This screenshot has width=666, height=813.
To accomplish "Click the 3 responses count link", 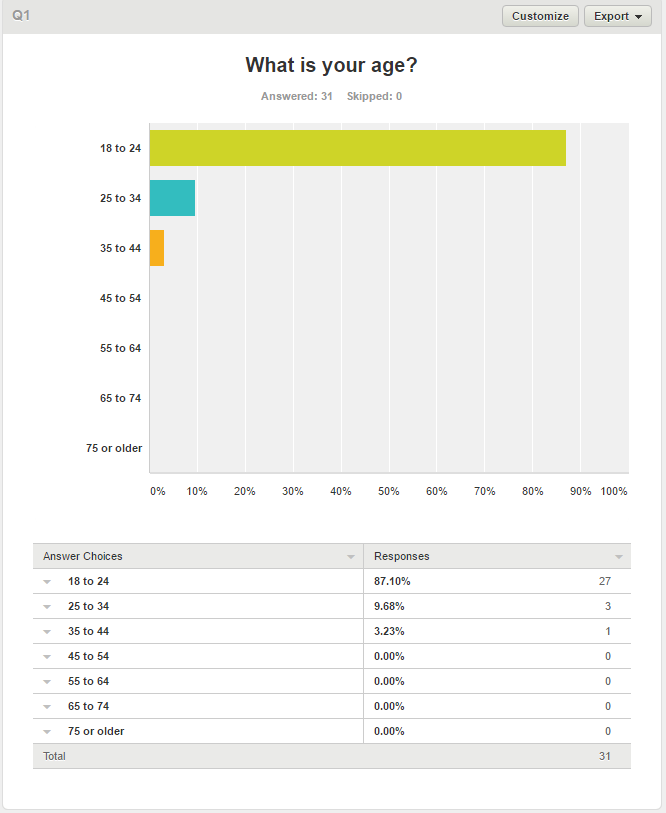I will click(x=607, y=606).
